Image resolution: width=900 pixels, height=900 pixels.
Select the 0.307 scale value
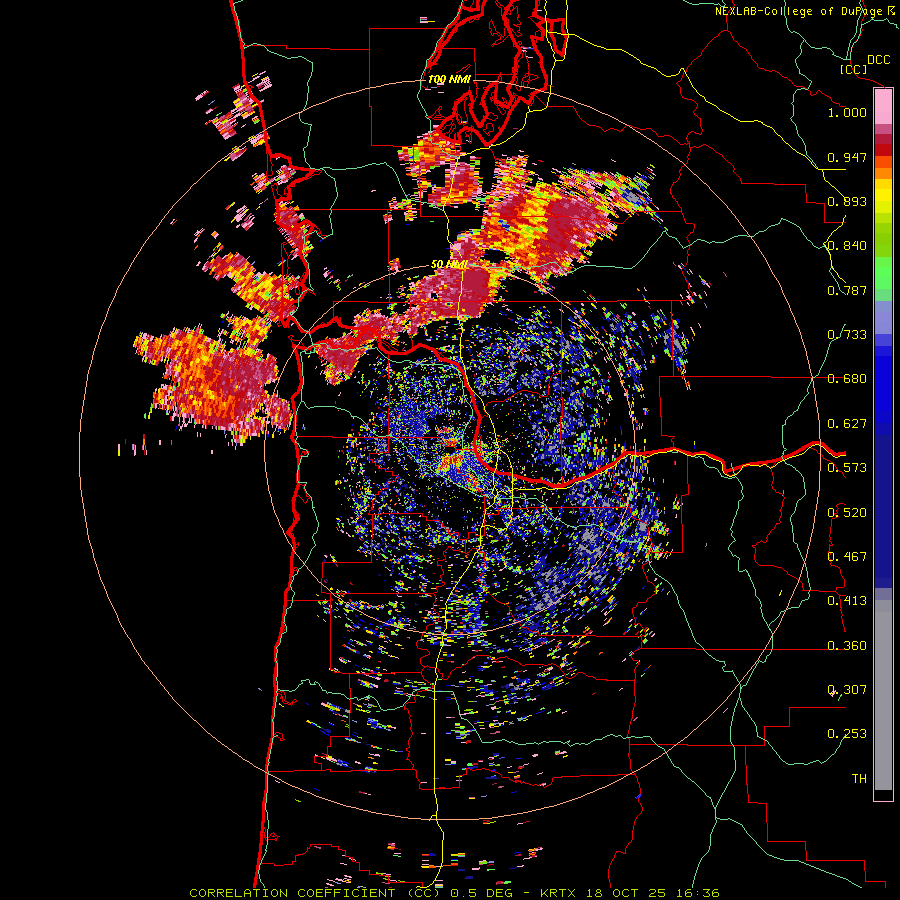[x=847, y=690]
